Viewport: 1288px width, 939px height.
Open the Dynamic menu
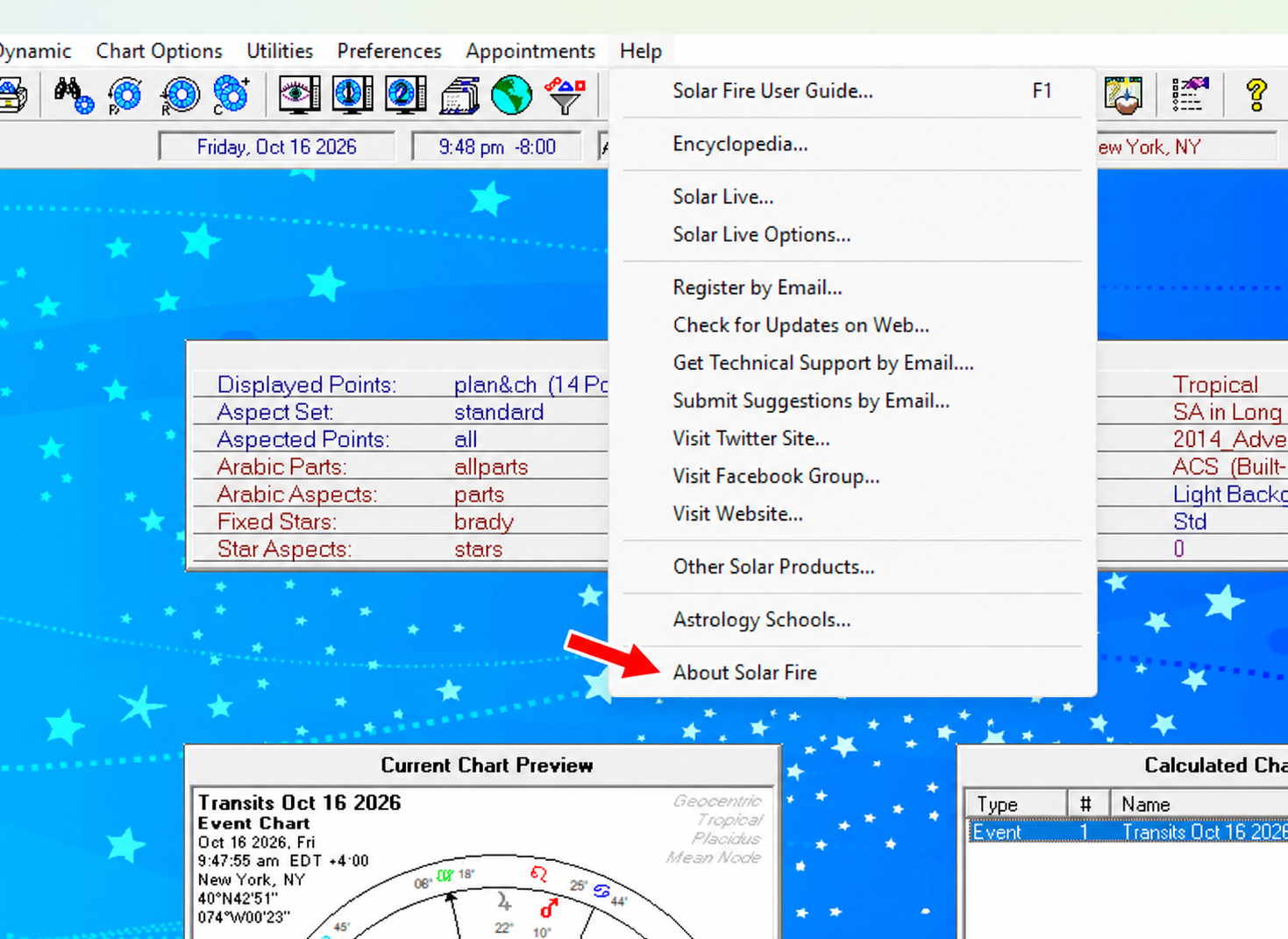[x=35, y=51]
